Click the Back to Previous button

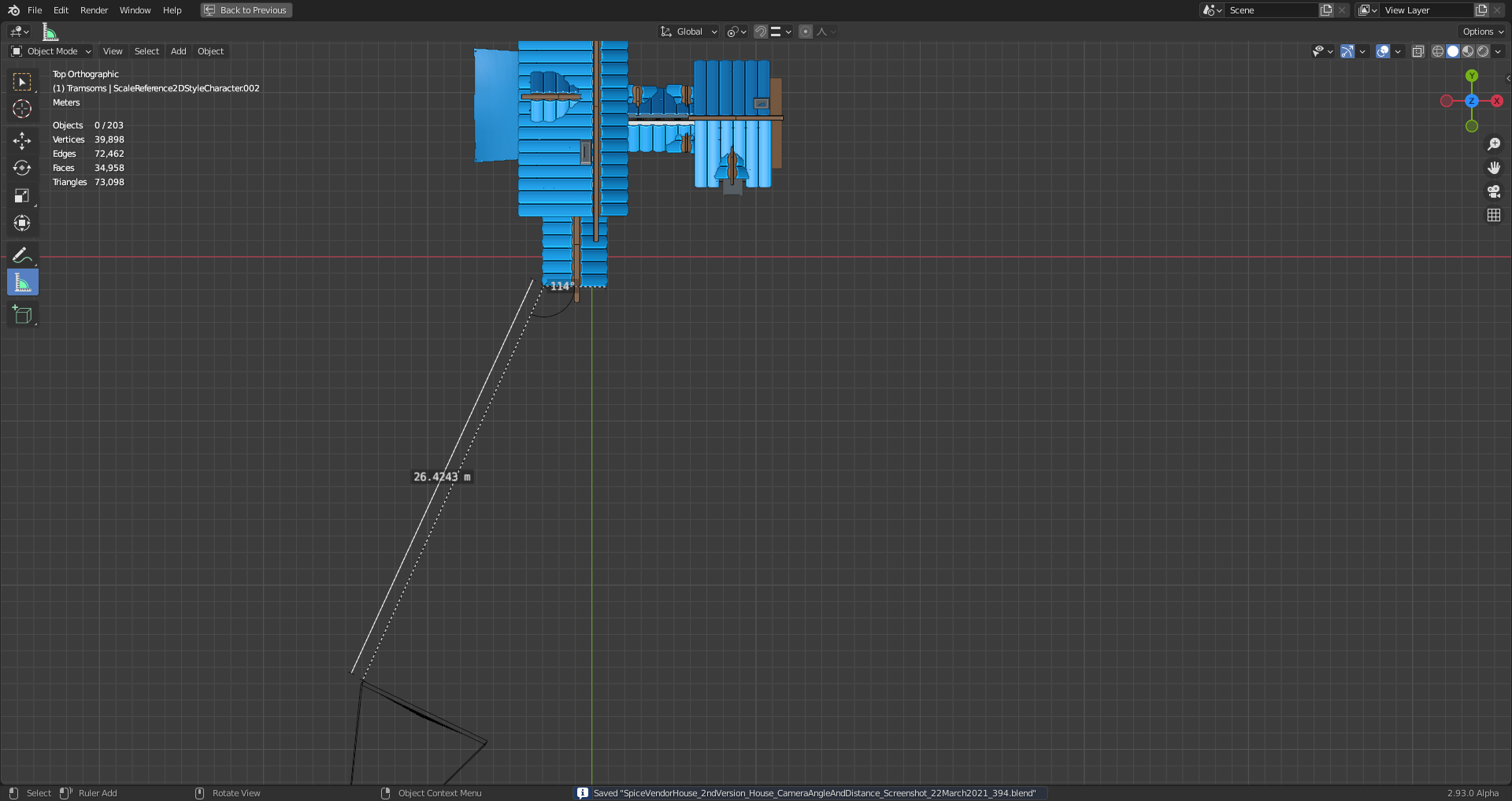point(246,10)
